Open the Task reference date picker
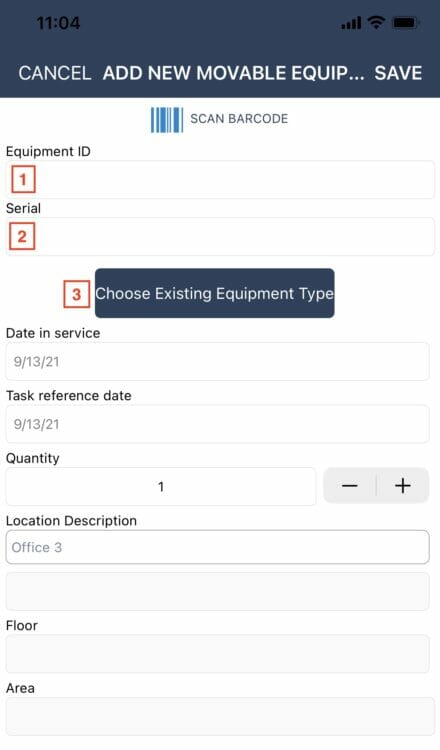Image resolution: width=440 pixels, height=750 pixels. click(217, 424)
